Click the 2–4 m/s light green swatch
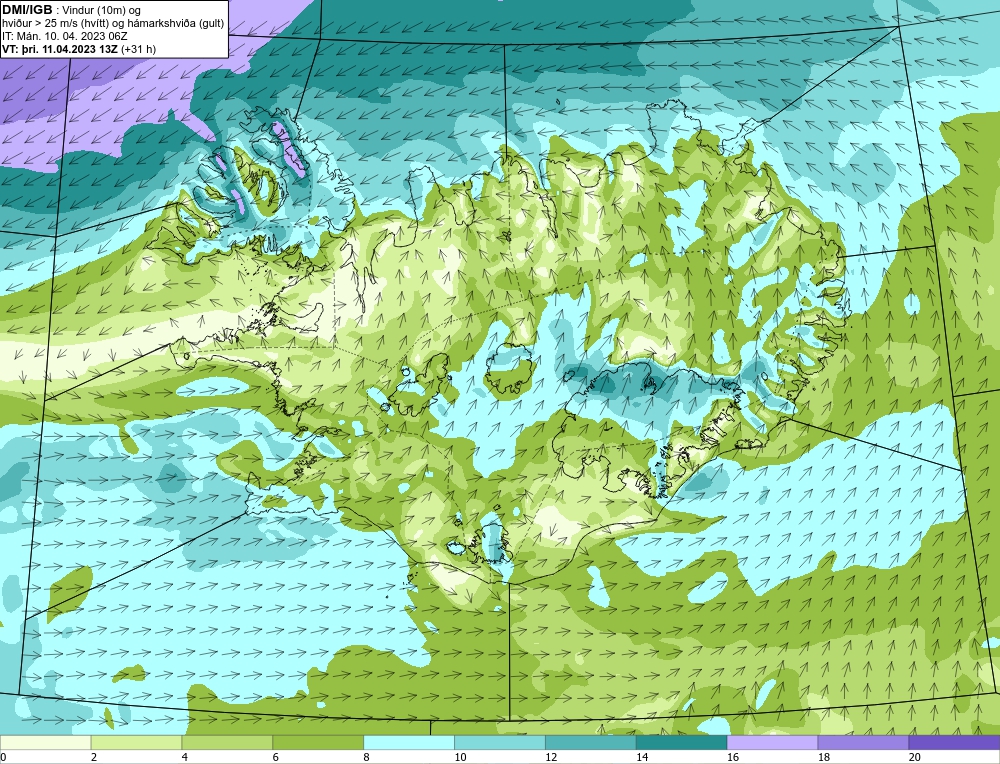Viewport: 1000px width, 764px height. (136, 742)
